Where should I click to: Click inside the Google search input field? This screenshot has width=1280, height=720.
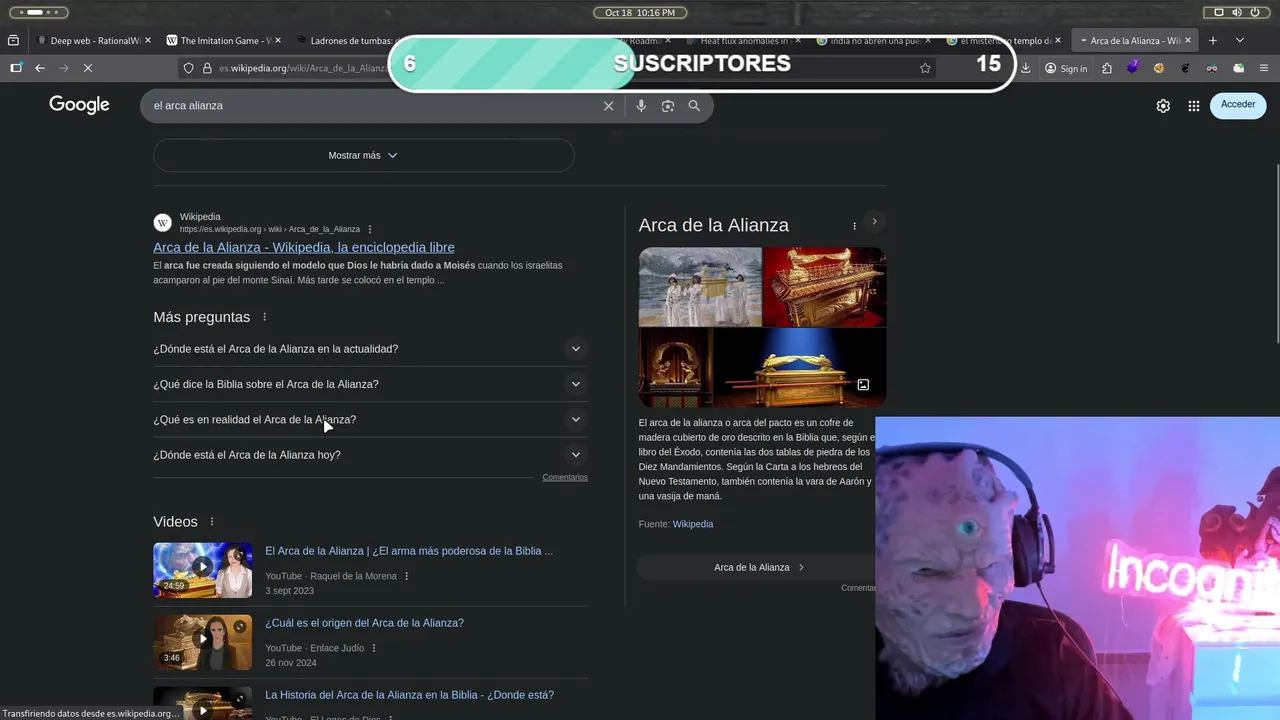tap(370, 106)
